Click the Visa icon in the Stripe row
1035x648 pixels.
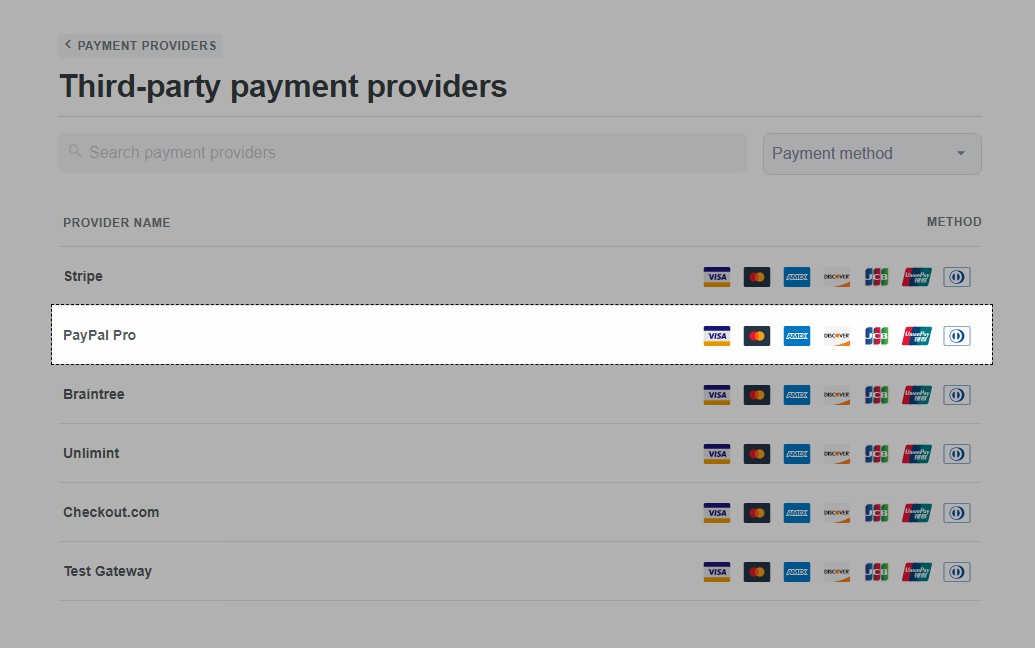[716, 276]
